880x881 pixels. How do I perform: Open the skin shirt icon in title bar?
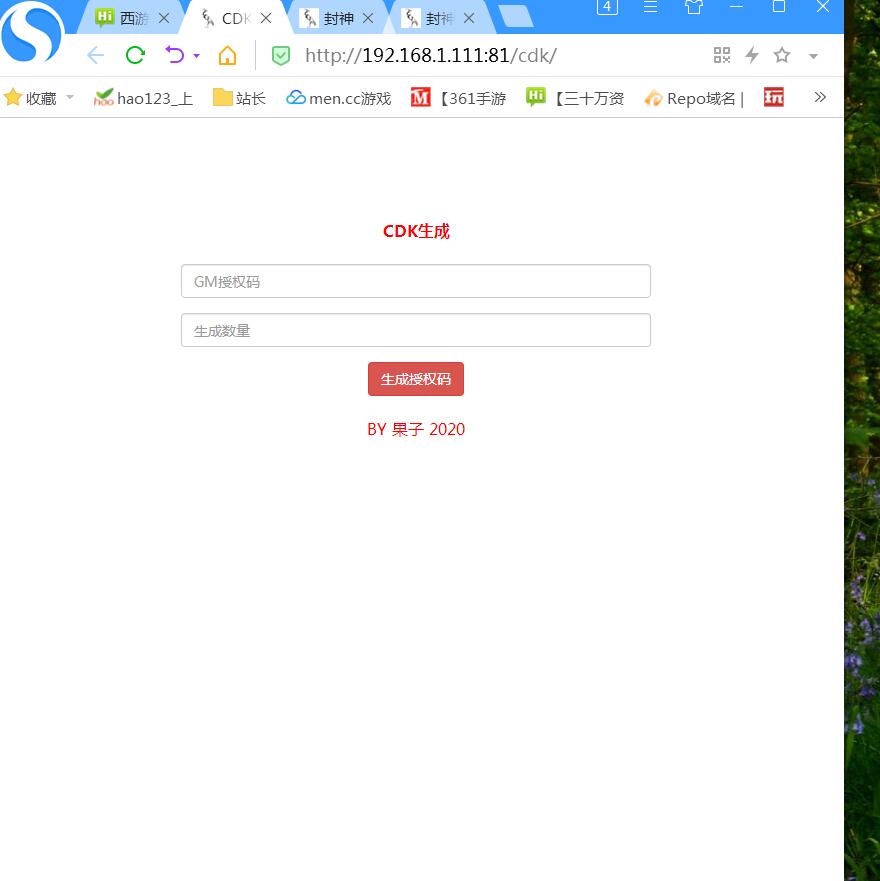(x=694, y=7)
